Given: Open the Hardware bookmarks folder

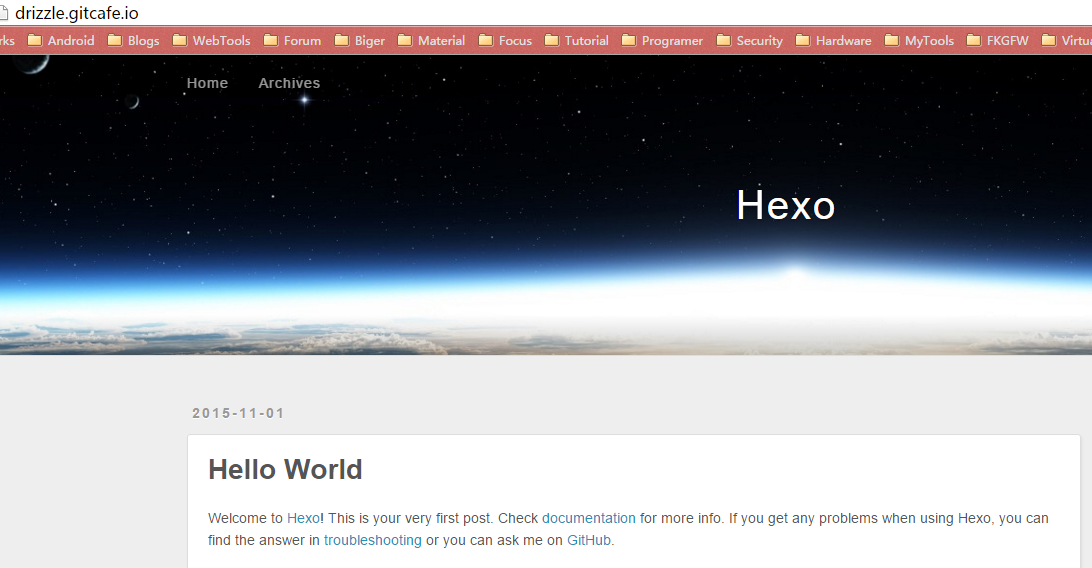Looking at the screenshot, I should click(834, 40).
